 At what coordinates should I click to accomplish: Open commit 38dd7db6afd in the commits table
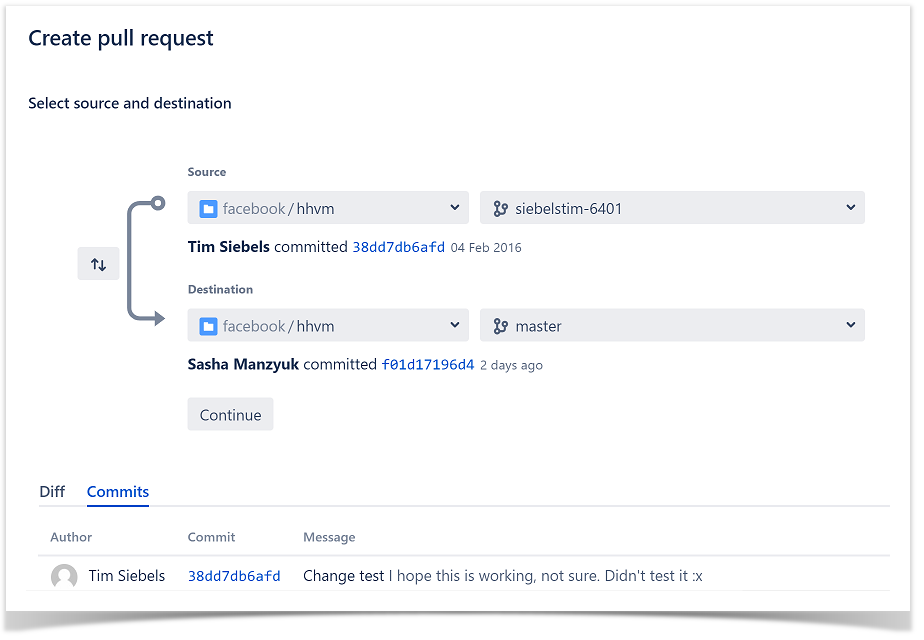click(234, 576)
